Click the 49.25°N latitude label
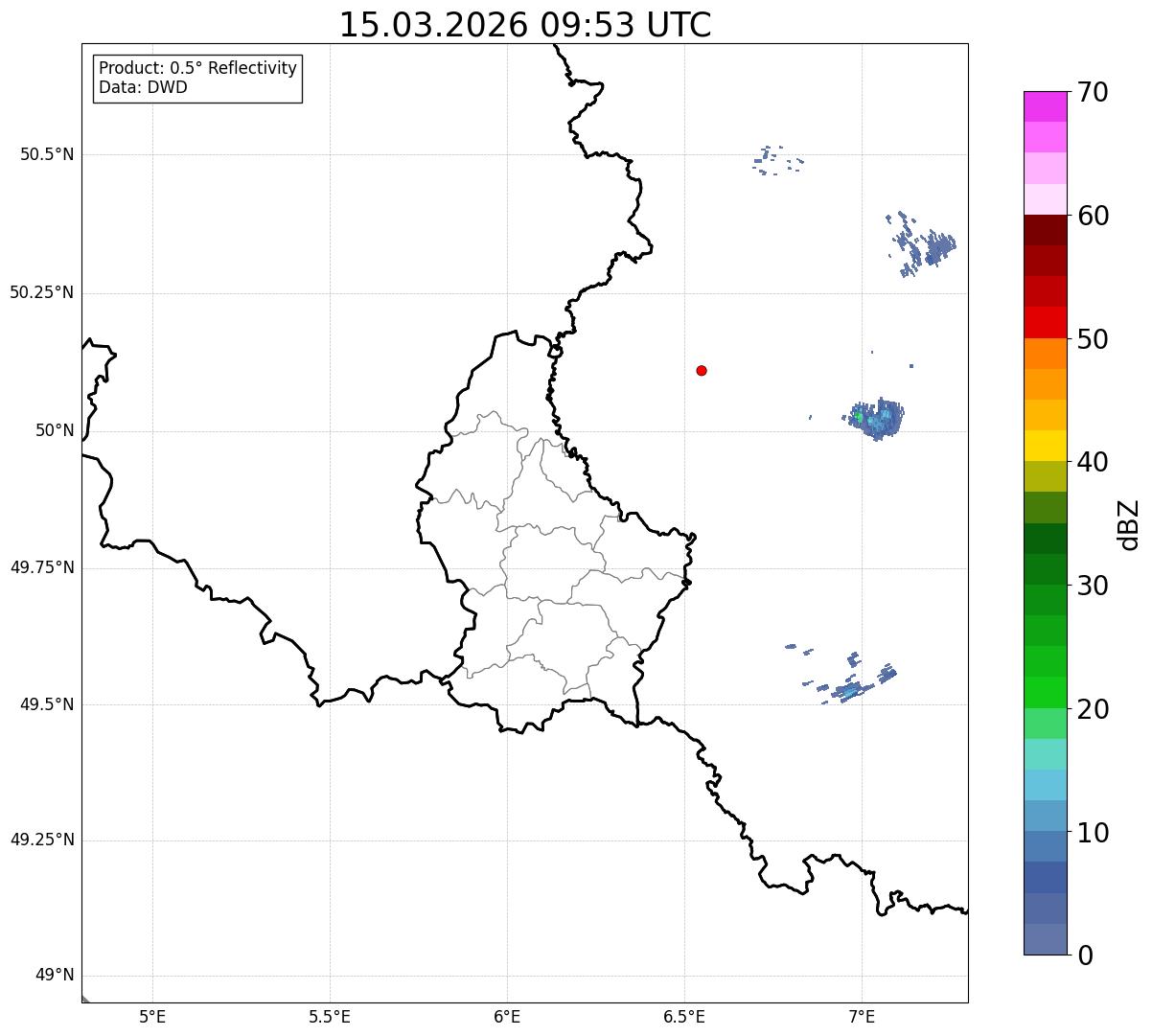The image size is (1152, 1036). (x=41, y=840)
